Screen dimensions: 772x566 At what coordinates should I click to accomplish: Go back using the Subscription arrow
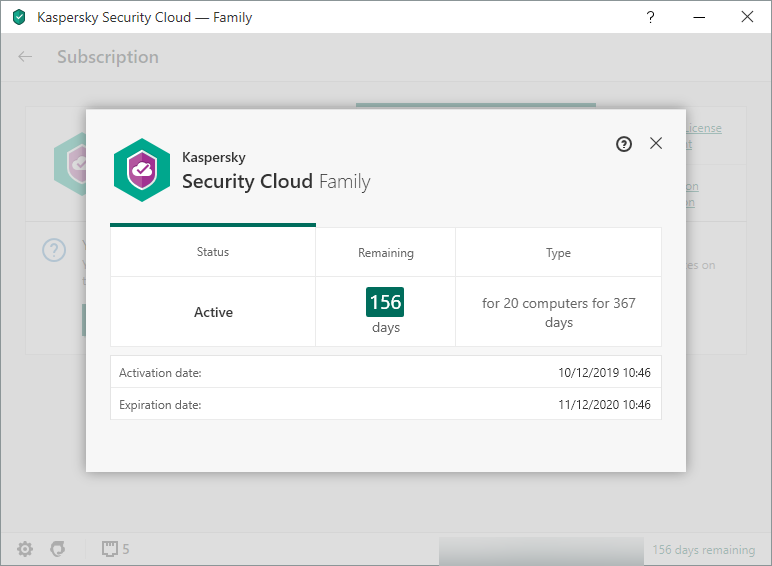point(25,57)
